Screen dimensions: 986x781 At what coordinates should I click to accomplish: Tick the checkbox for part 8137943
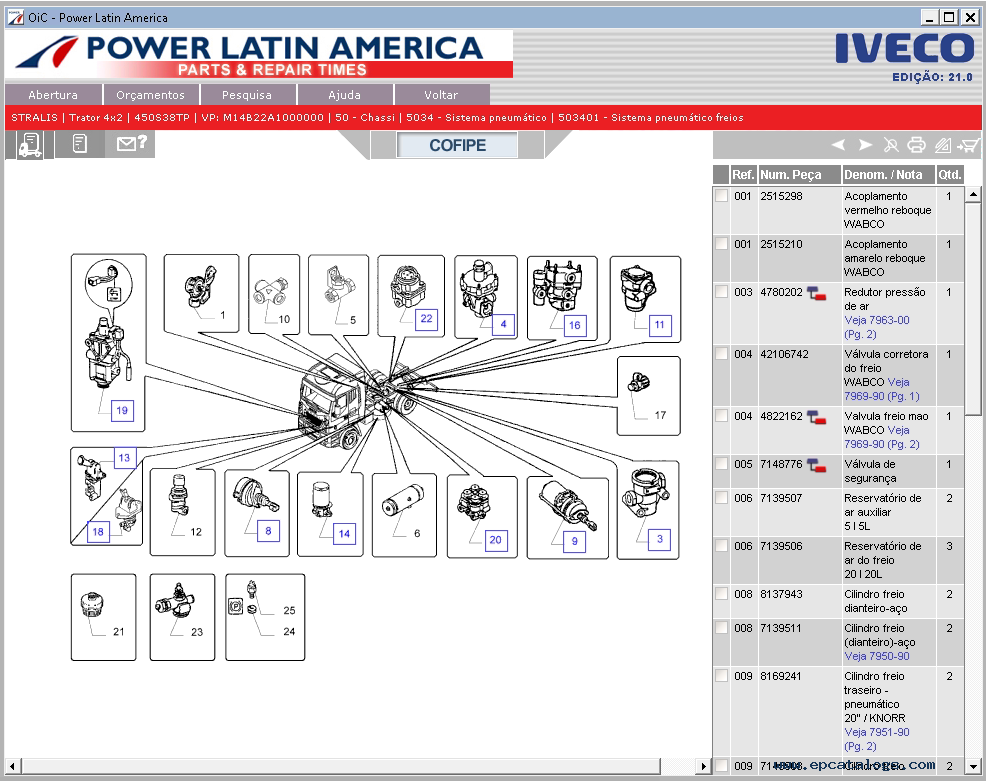[x=721, y=594]
